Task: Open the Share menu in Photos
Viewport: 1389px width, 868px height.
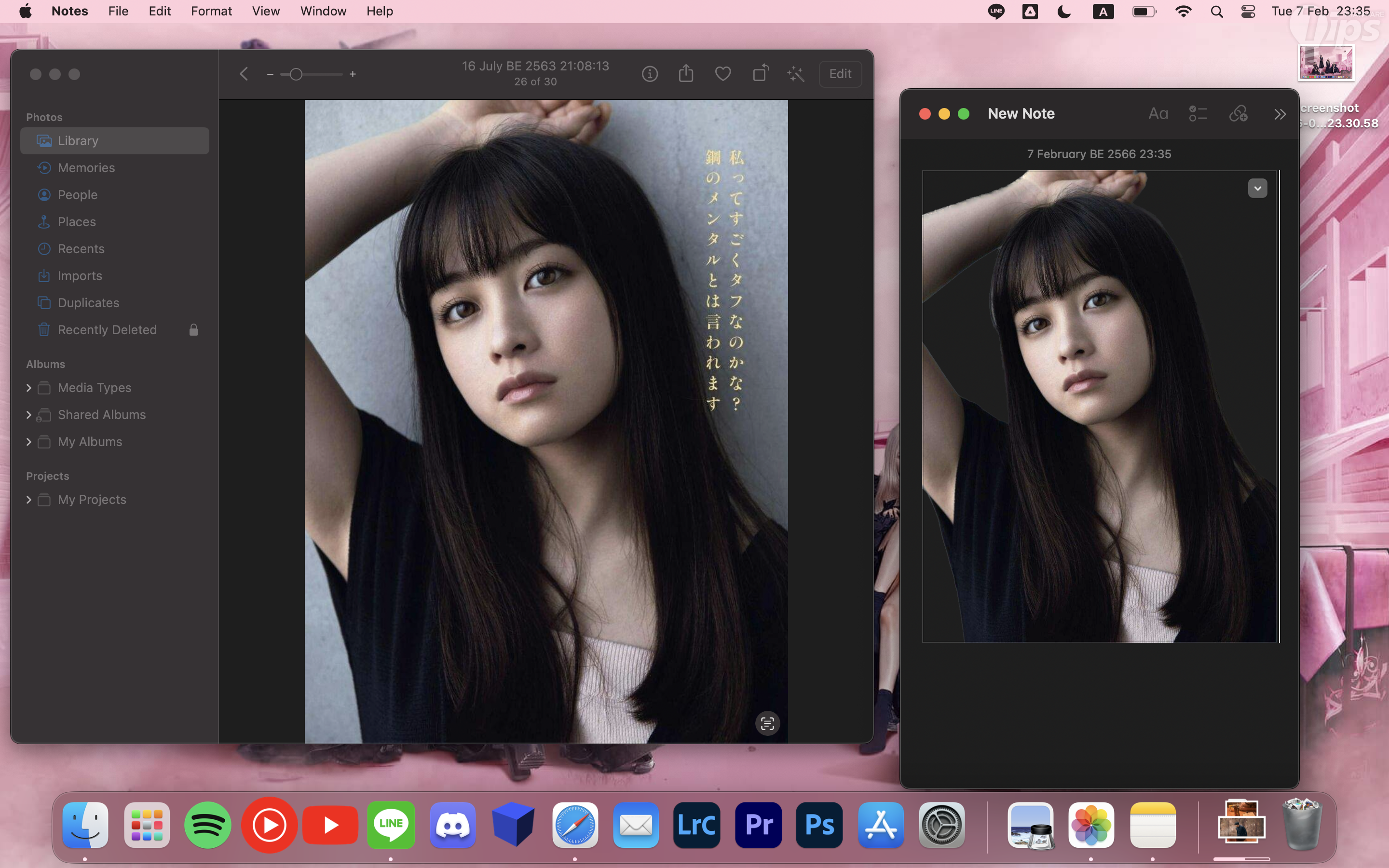Action: (x=686, y=74)
